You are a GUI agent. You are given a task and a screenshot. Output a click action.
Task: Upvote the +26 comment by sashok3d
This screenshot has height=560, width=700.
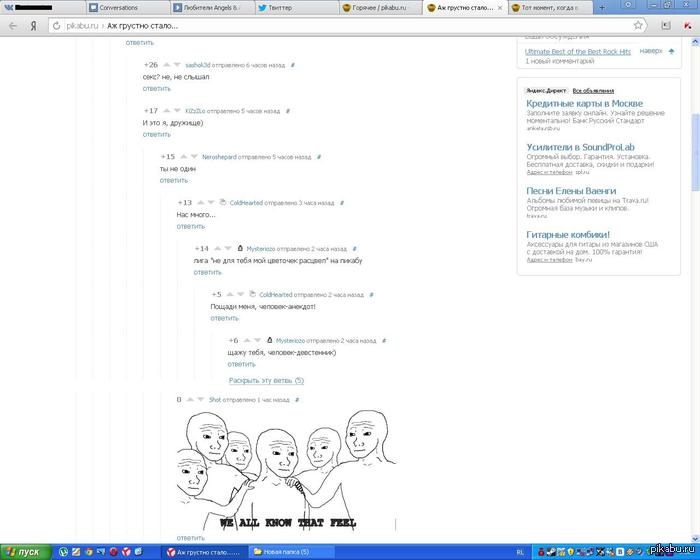(x=167, y=65)
